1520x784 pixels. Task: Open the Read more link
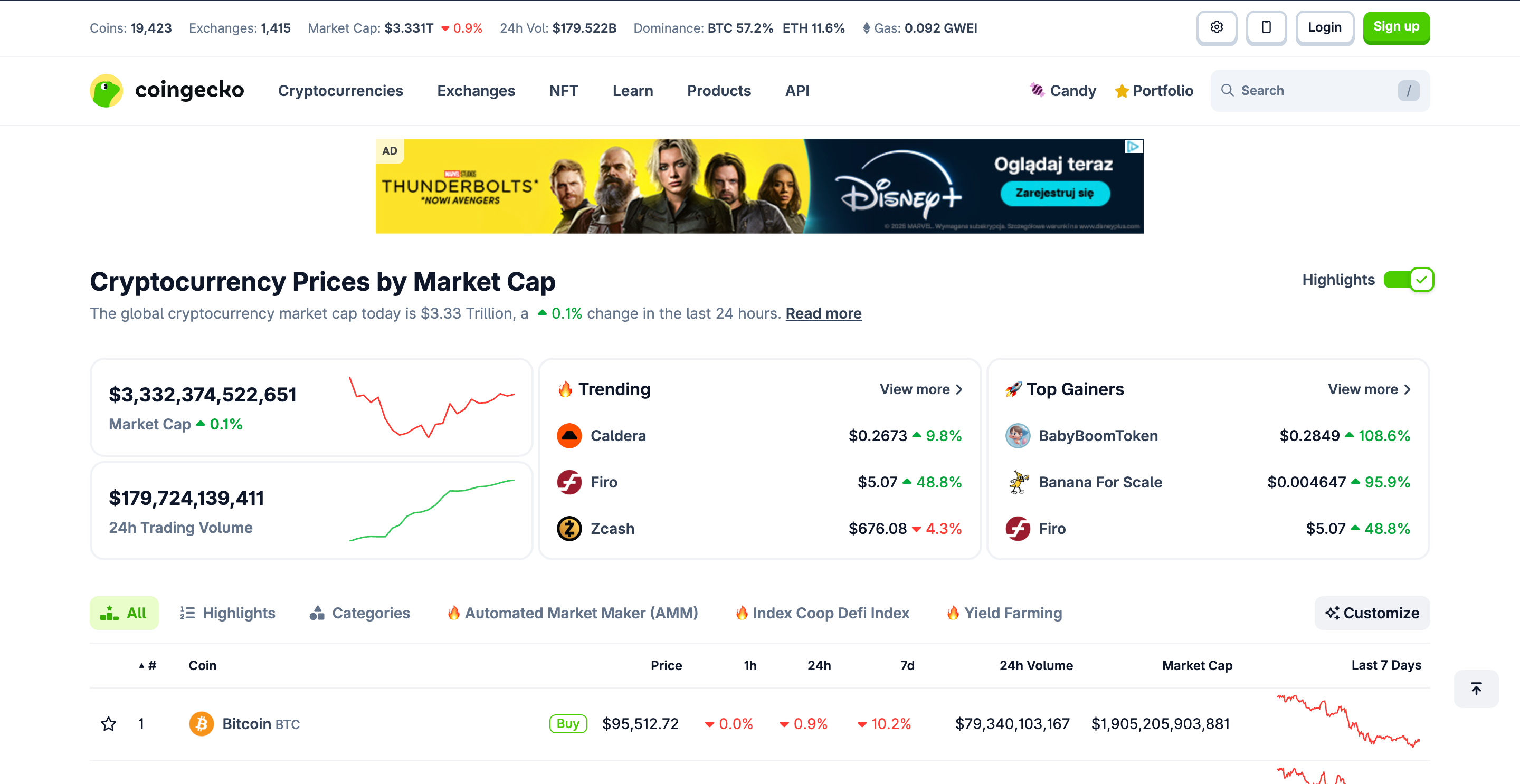point(823,313)
